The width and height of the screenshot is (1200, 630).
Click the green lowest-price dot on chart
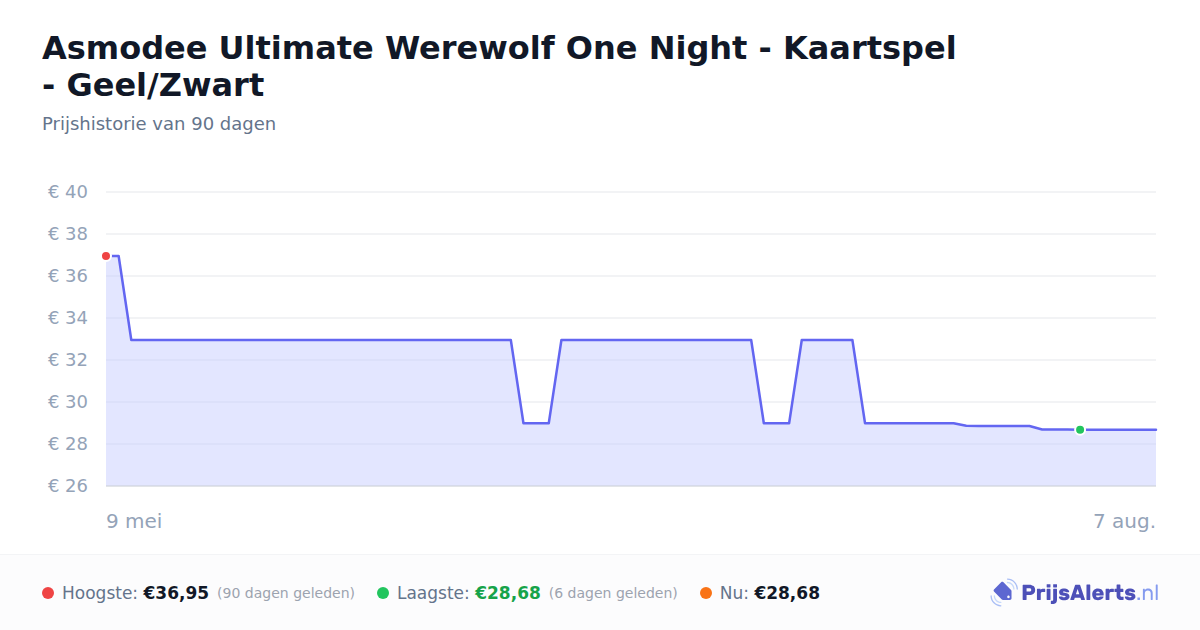[1080, 430]
